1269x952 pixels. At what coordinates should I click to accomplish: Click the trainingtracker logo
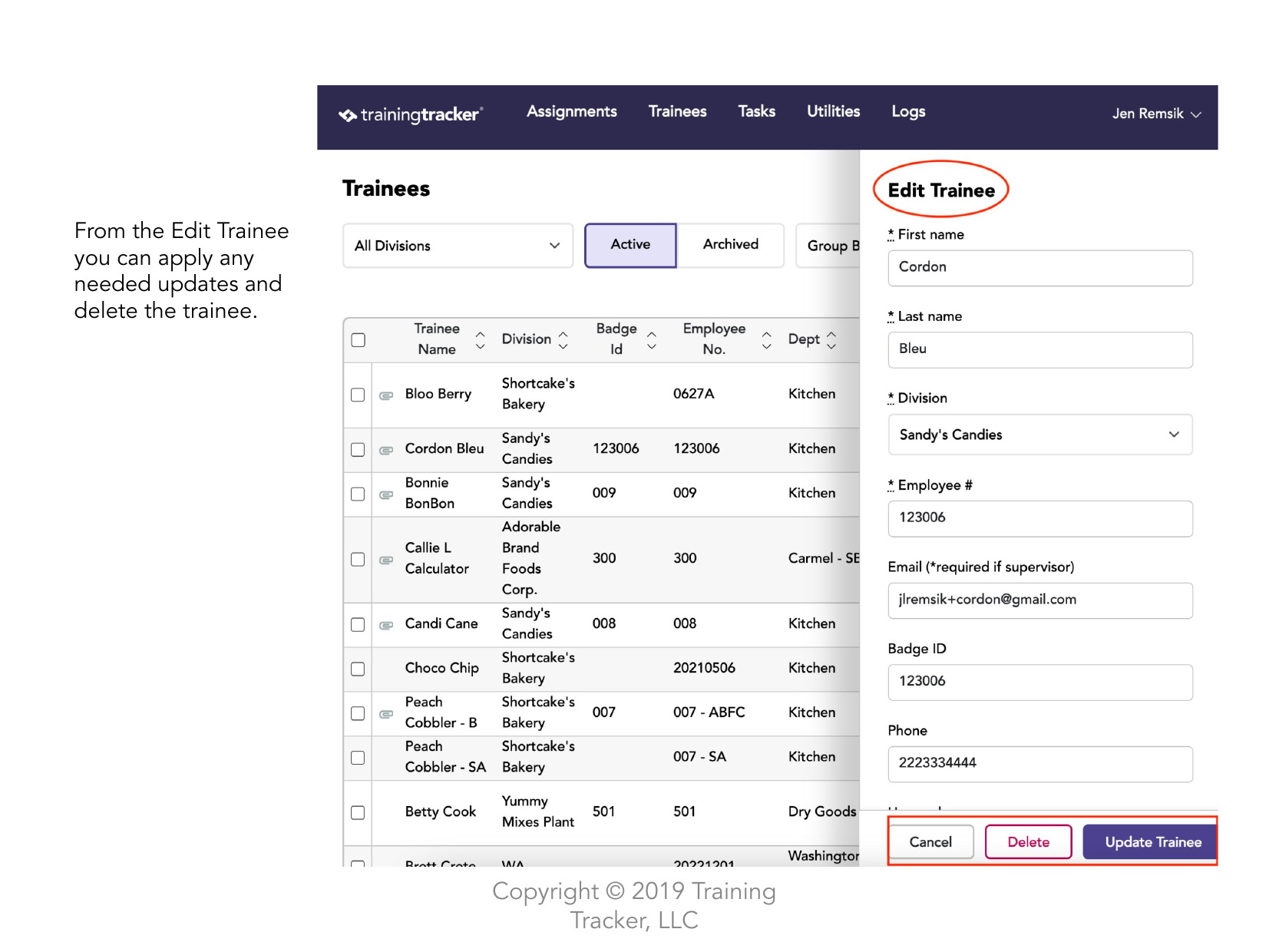pos(411,114)
